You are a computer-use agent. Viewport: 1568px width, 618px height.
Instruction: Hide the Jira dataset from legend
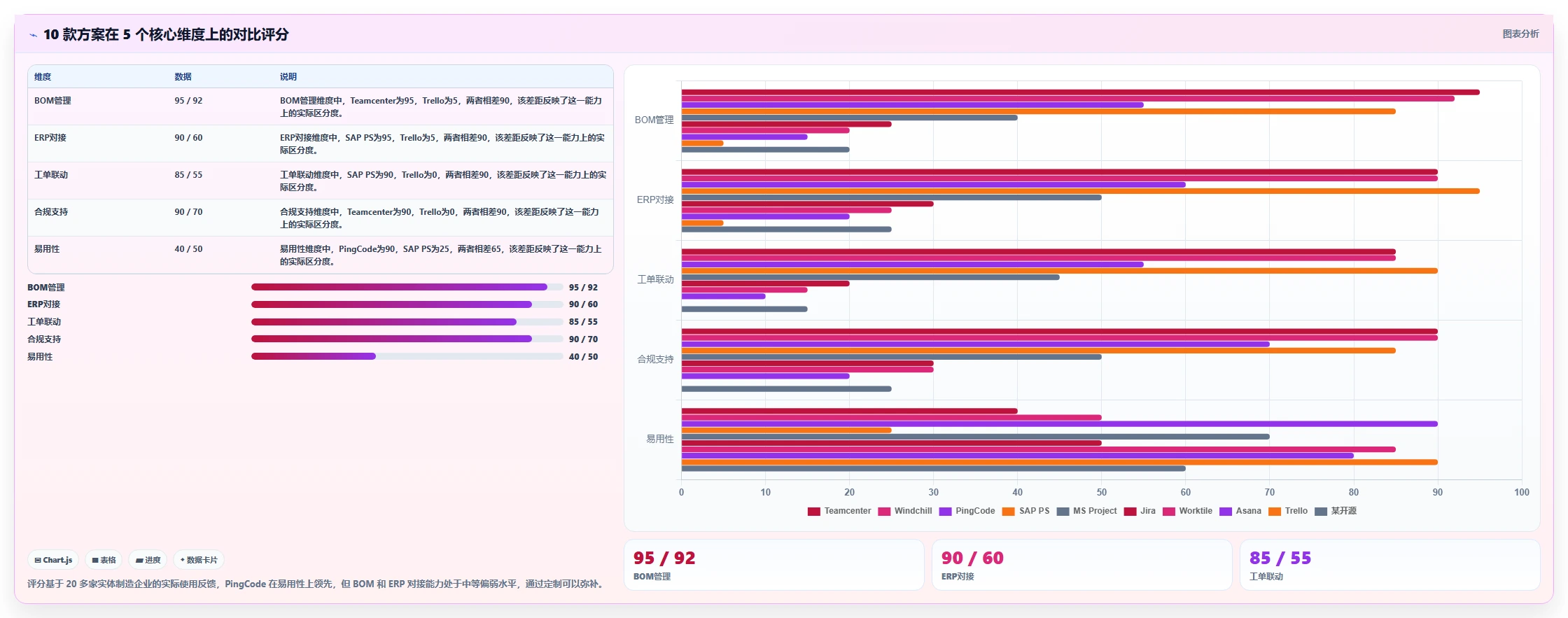1140,511
